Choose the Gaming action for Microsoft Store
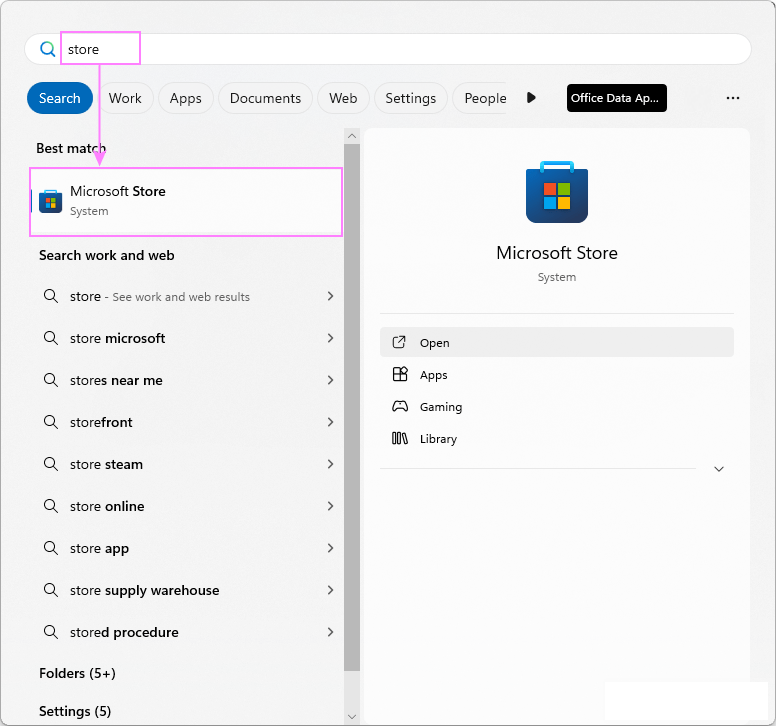This screenshot has height=726, width=776. click(557, 407)
